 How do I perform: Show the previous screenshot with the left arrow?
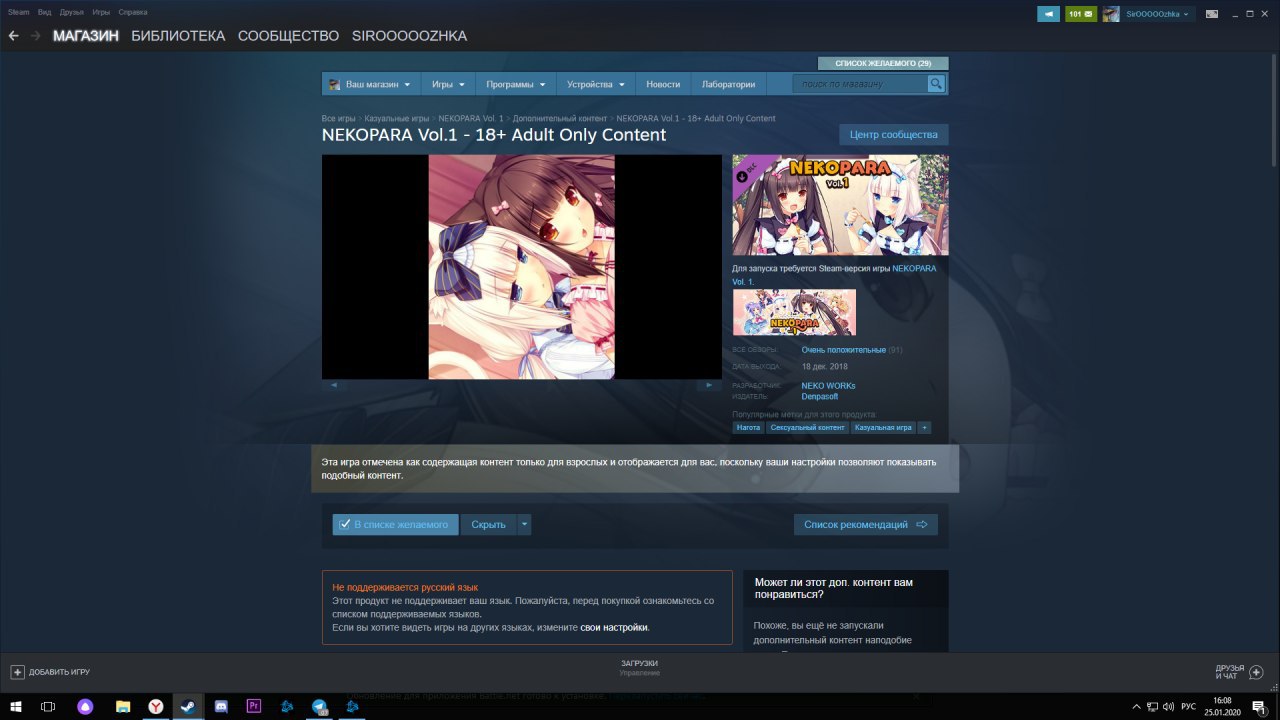coord(333,385)
